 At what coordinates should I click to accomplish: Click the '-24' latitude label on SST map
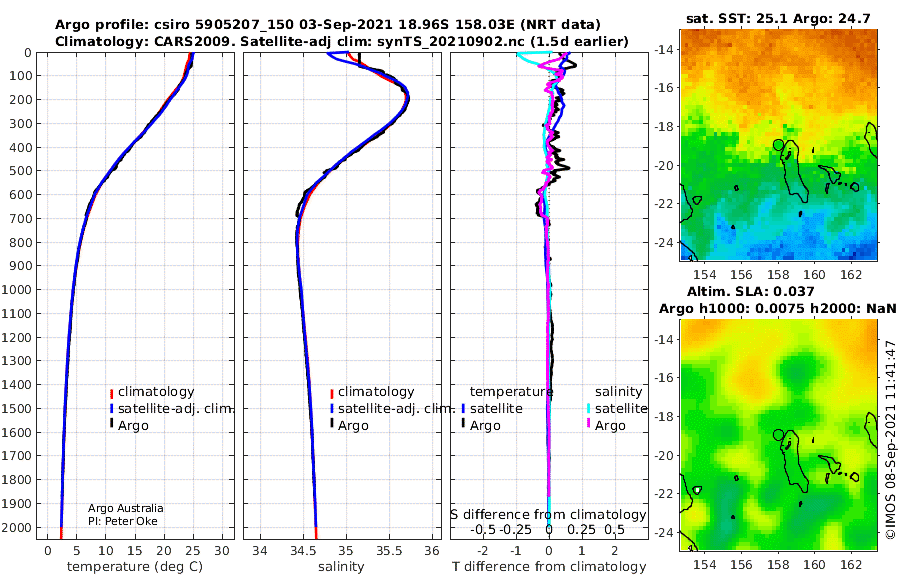663,242
